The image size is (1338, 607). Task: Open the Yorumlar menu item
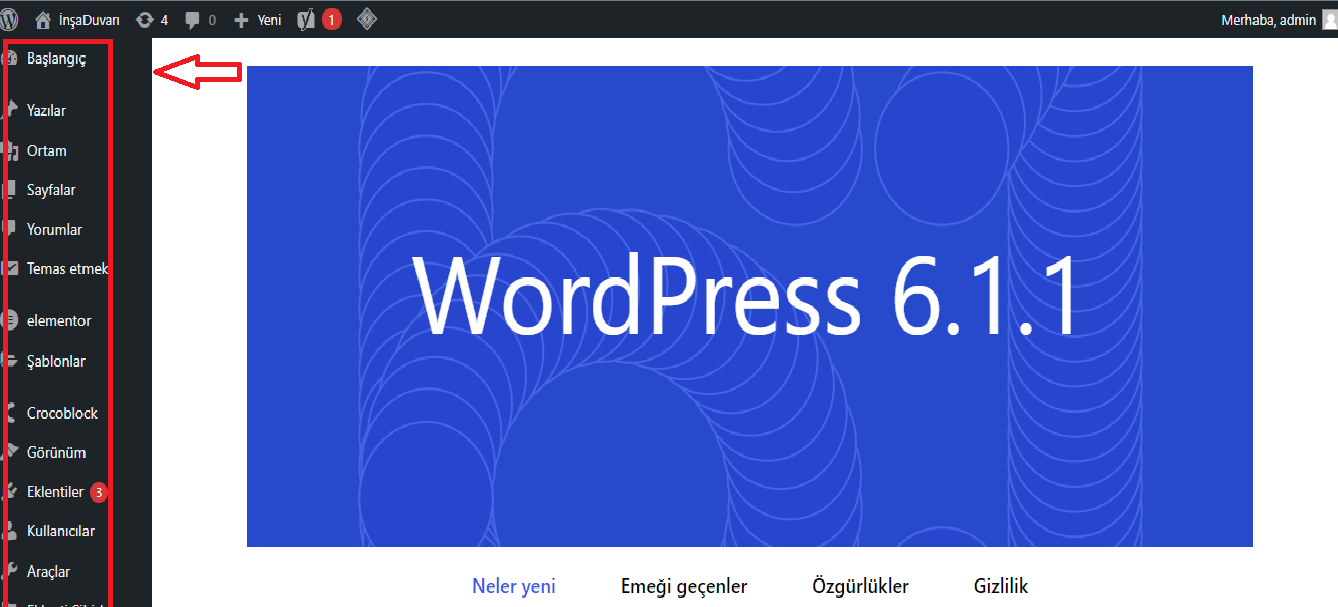(55, 230)
